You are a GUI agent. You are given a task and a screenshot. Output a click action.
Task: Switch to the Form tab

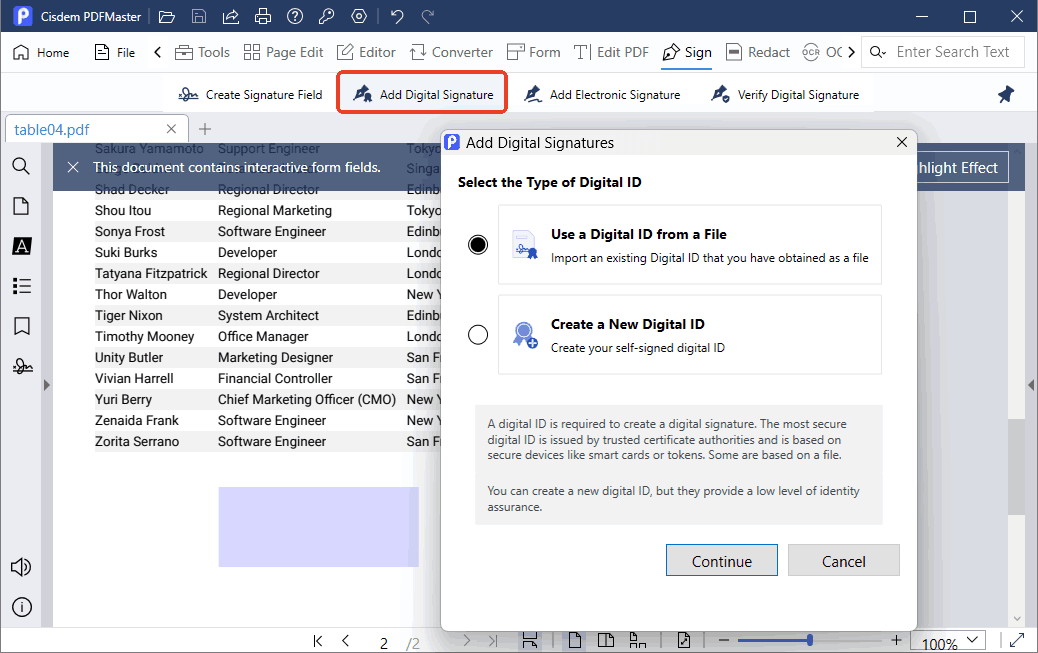(x=534, y=52)
